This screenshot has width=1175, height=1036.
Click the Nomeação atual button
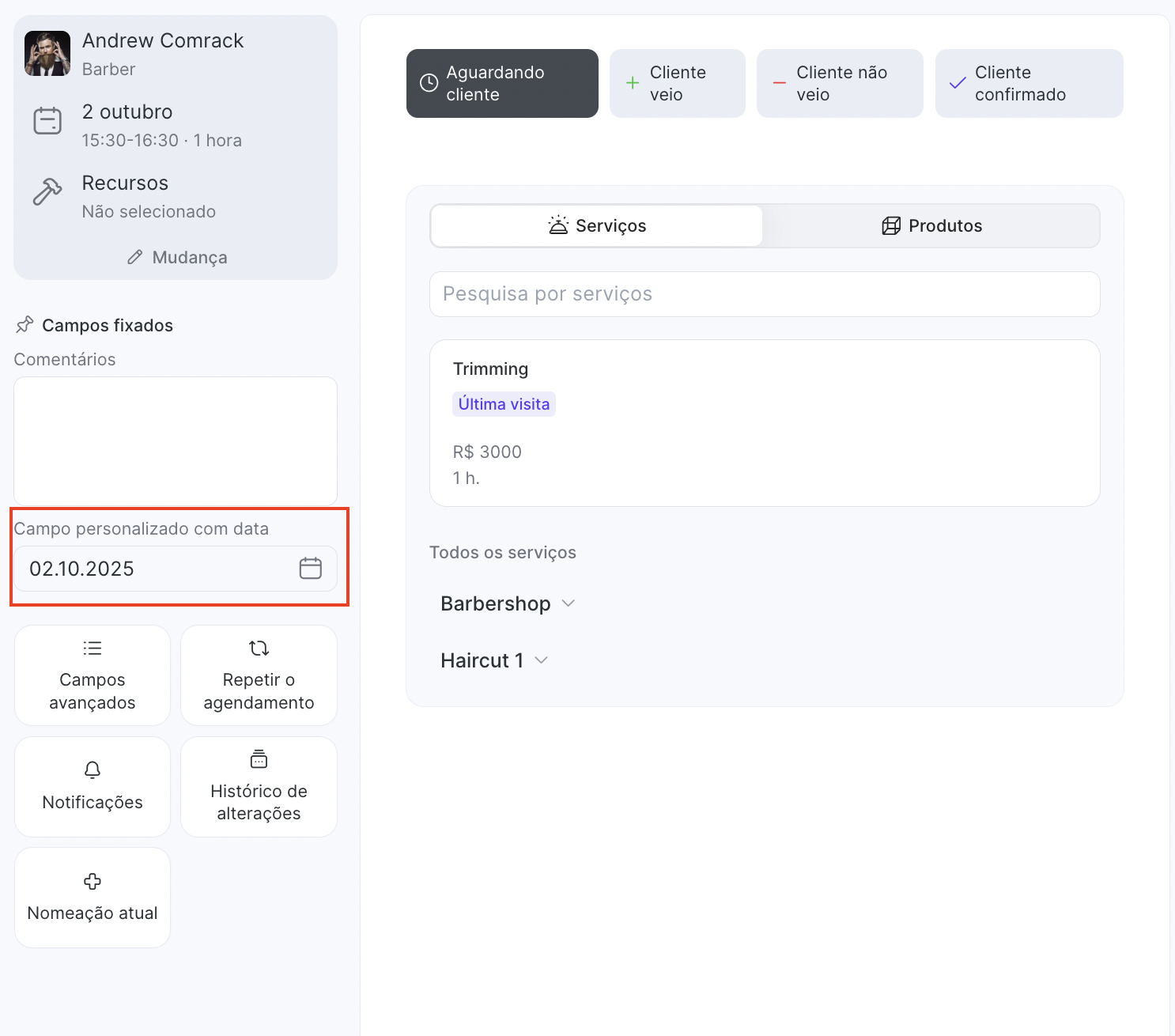coord(93,898)
